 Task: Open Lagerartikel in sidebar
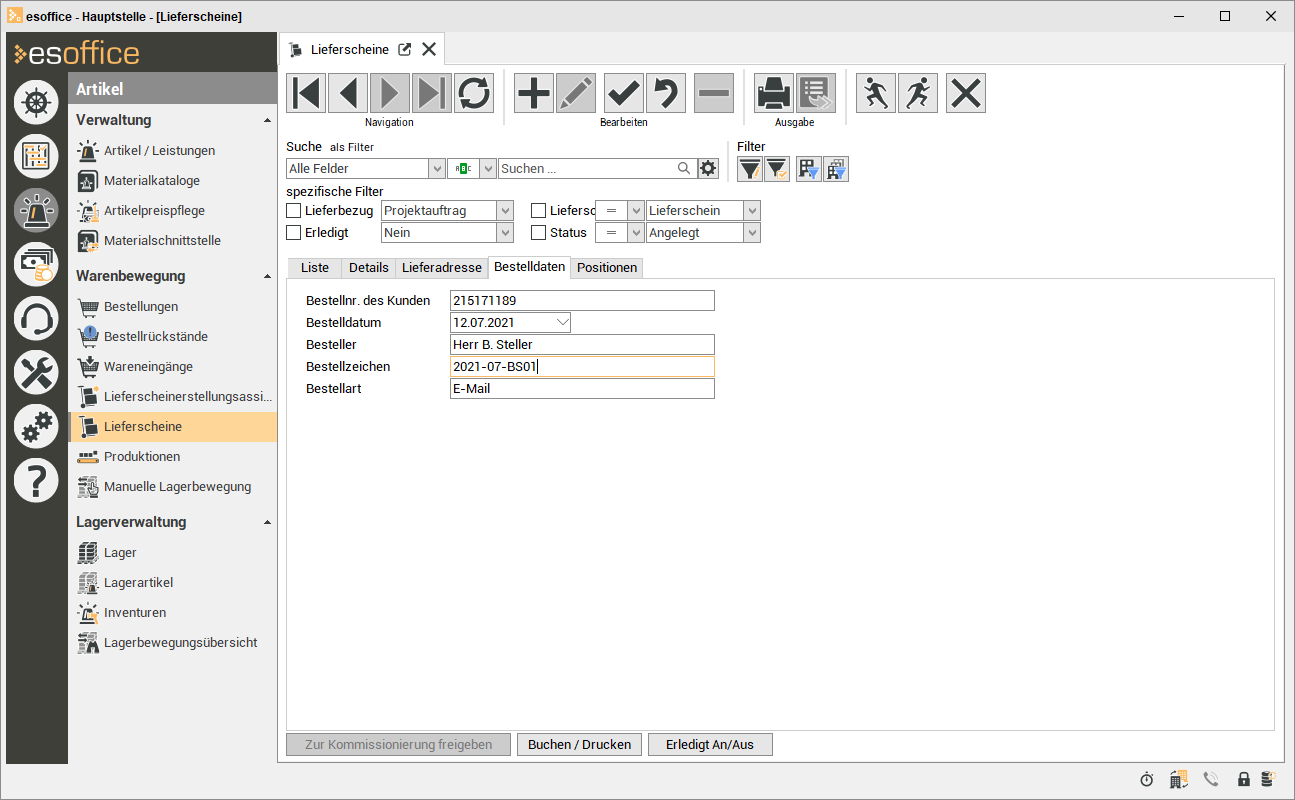tap(138, 583)
